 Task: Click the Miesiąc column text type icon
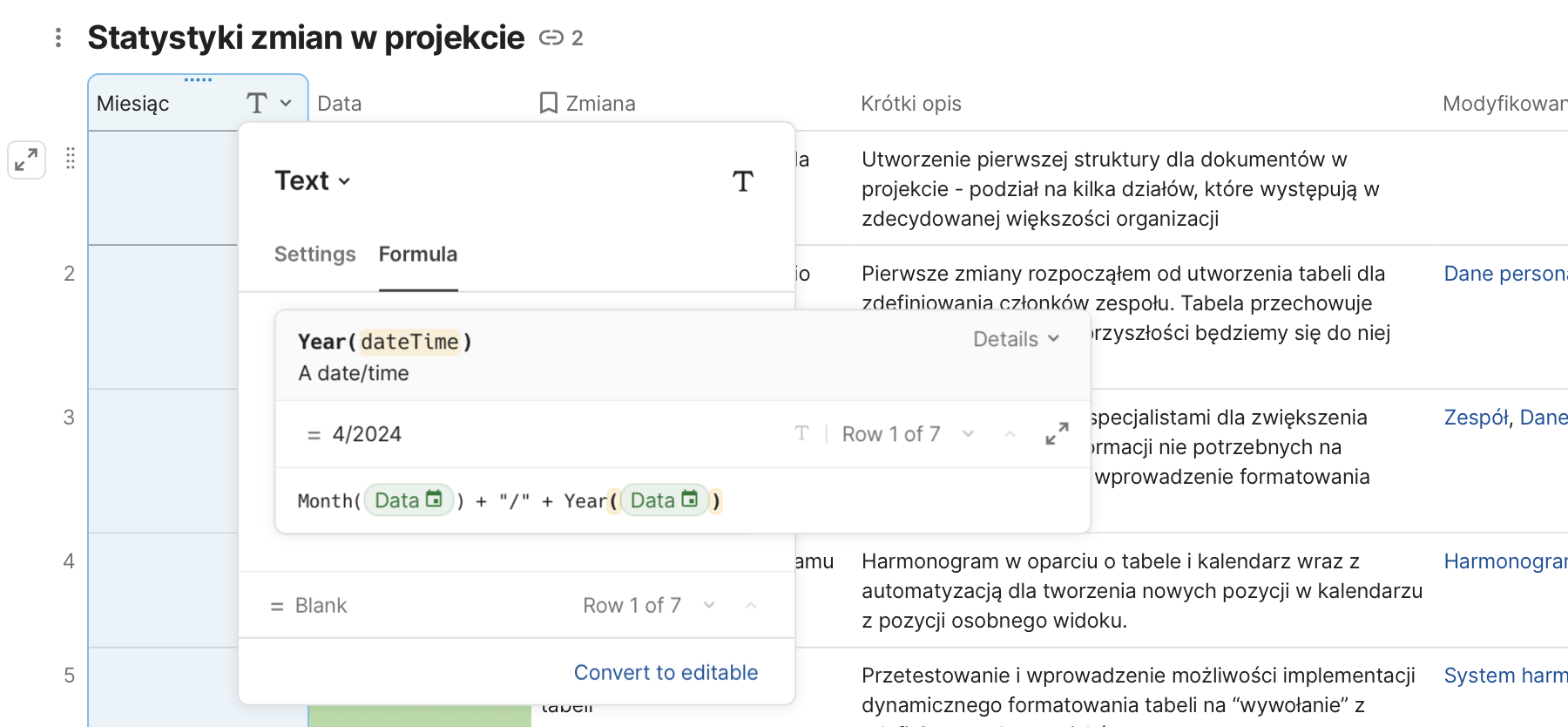(x=256, y=104)
